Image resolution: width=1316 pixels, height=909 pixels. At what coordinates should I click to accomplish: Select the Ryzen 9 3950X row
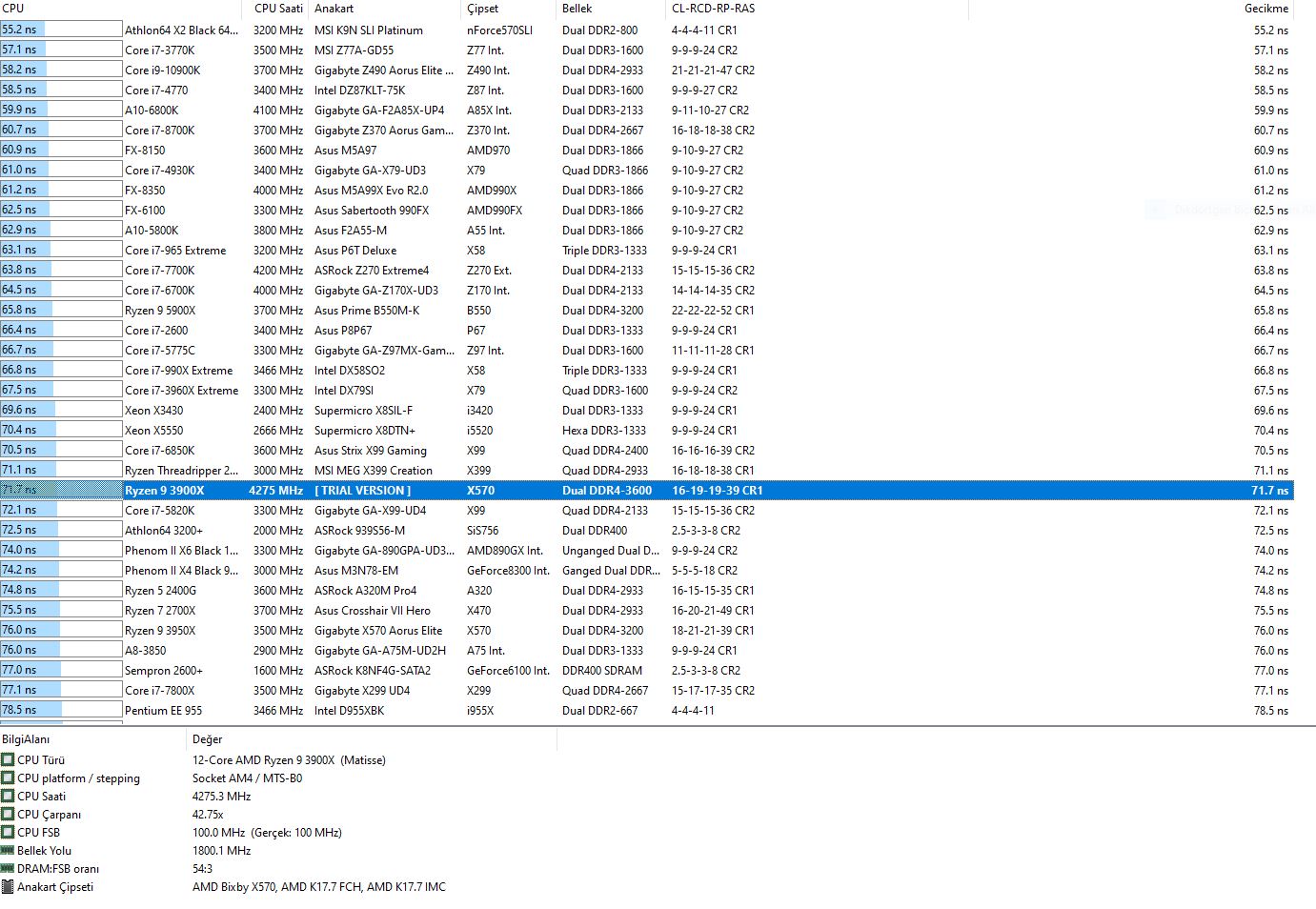[646, 630]
